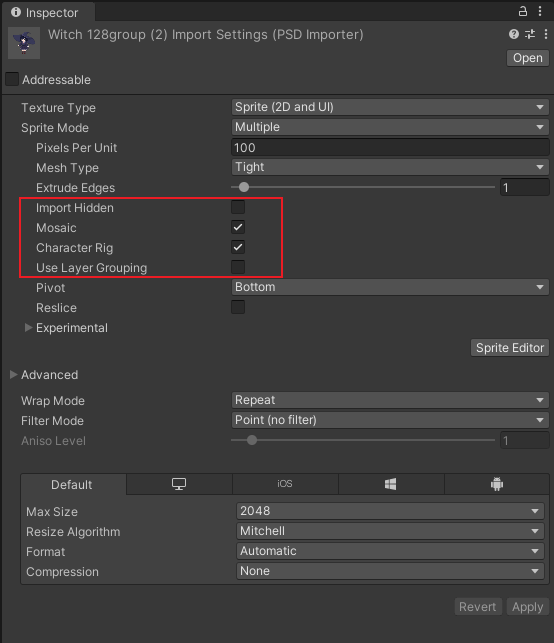Click the Revert button
This screenshot has height=643, width=554.
(x=478, y=607)
